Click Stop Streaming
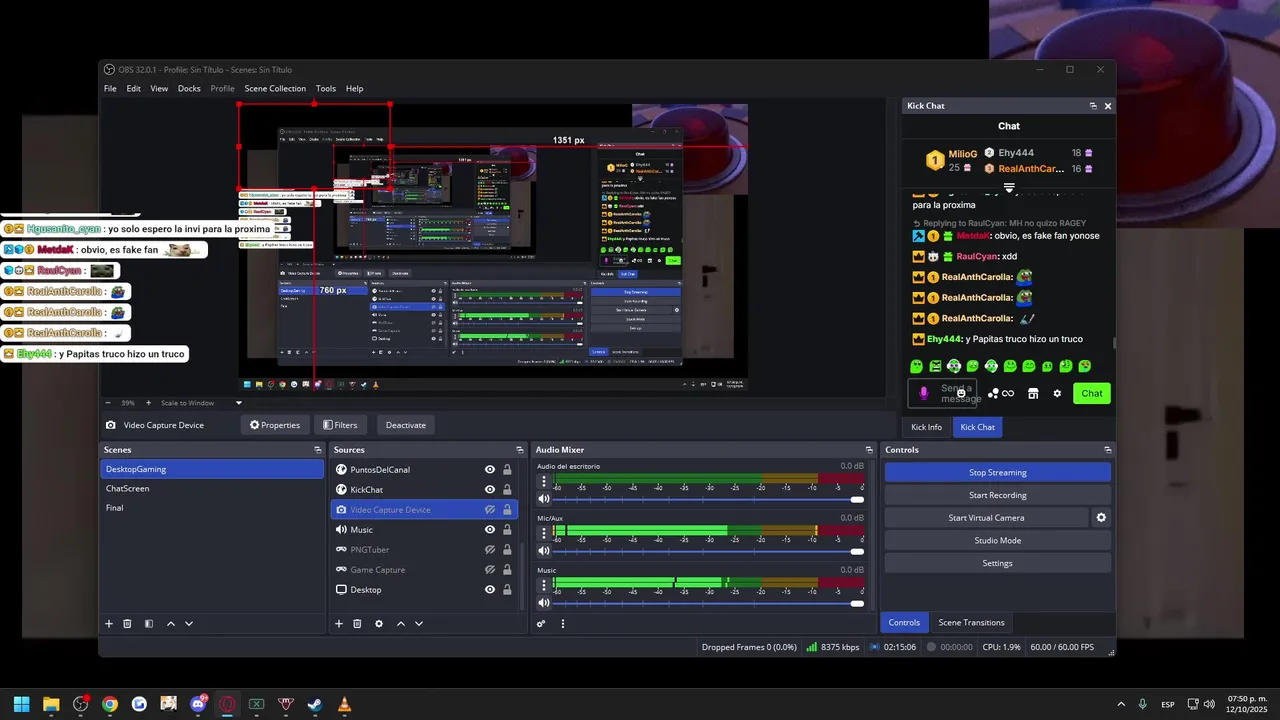 [x=998, y=472]
